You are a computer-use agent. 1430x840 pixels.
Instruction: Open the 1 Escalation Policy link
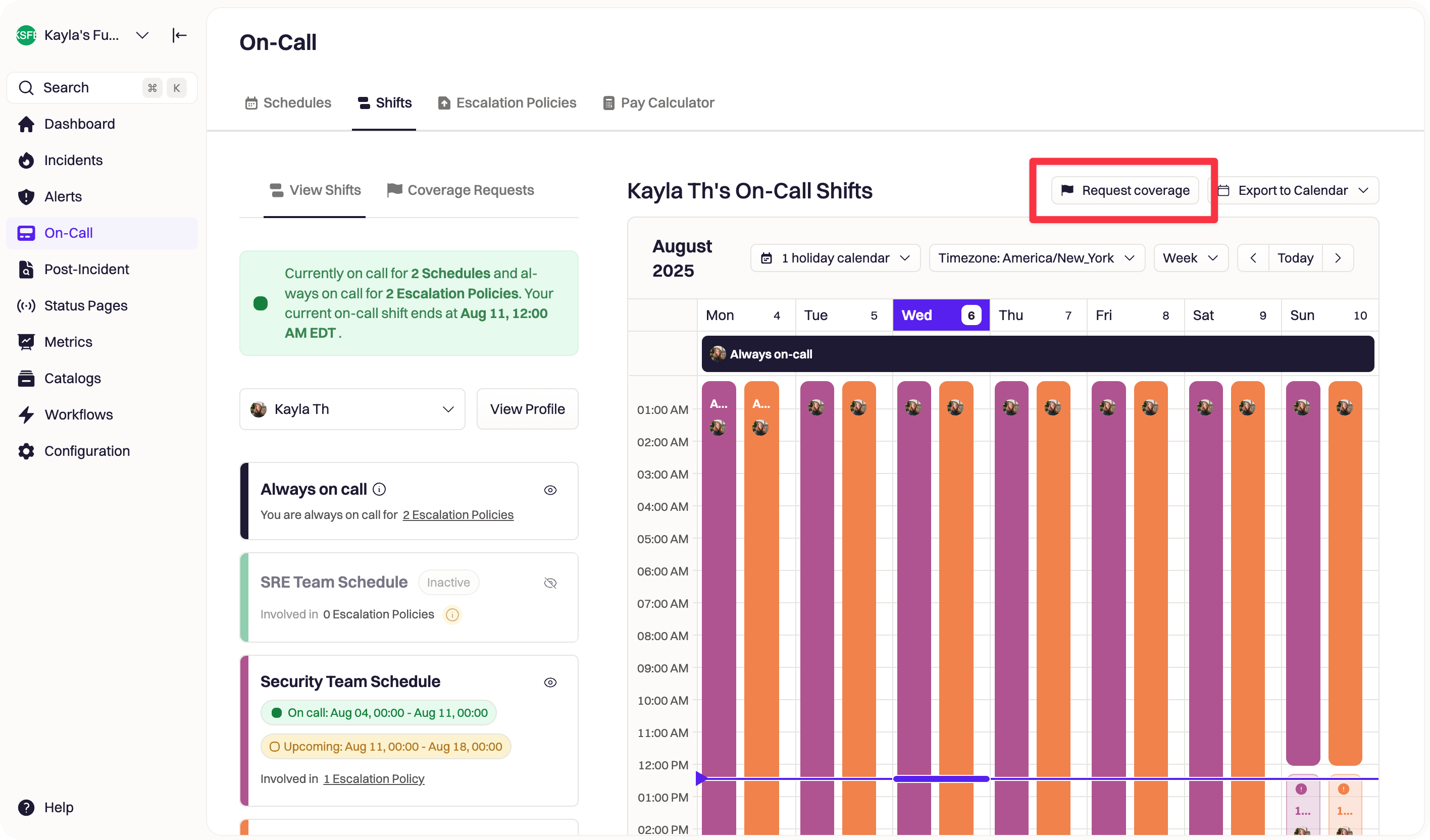374,779
